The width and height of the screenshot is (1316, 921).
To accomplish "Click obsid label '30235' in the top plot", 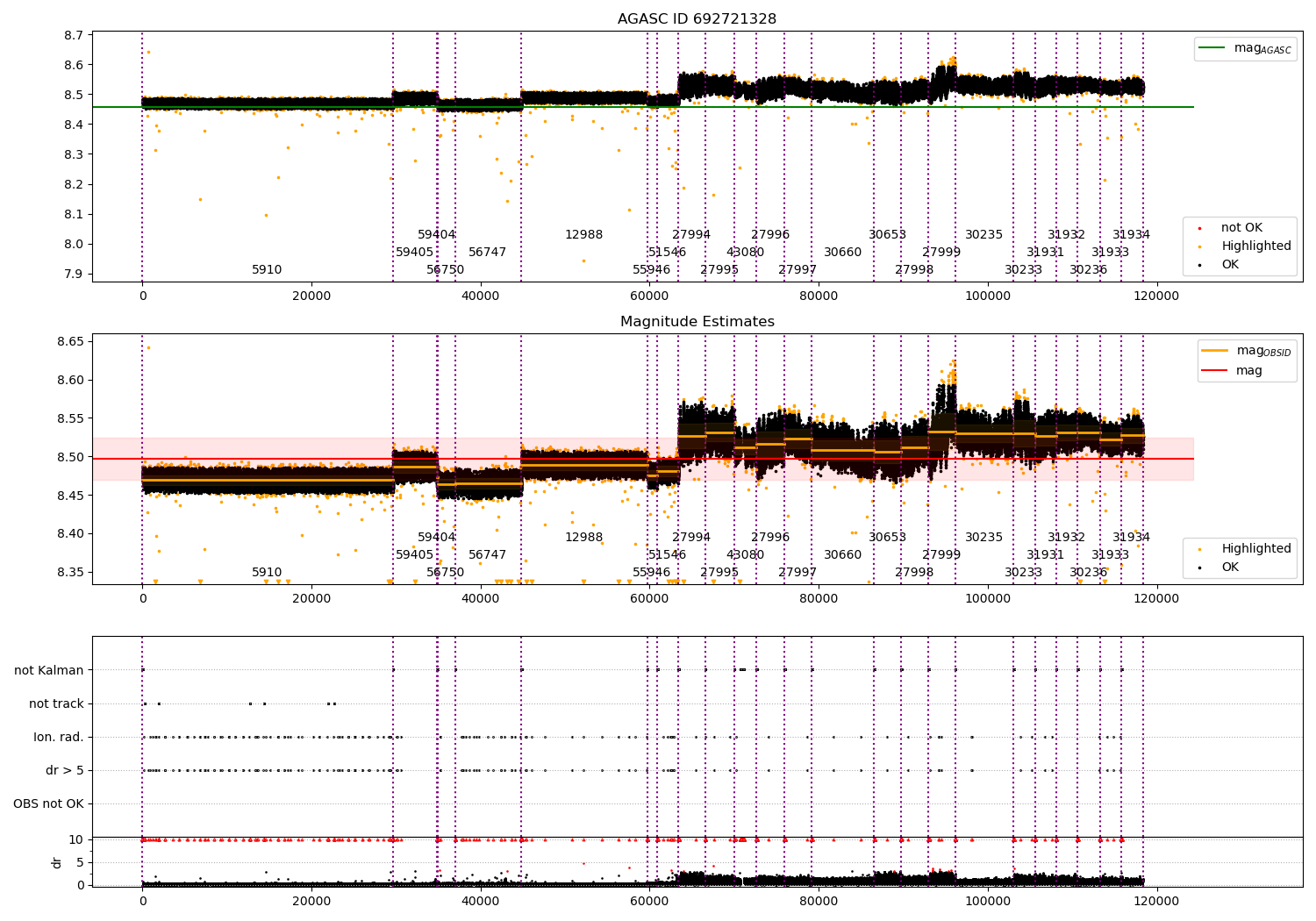I will [x=983, y=235].
